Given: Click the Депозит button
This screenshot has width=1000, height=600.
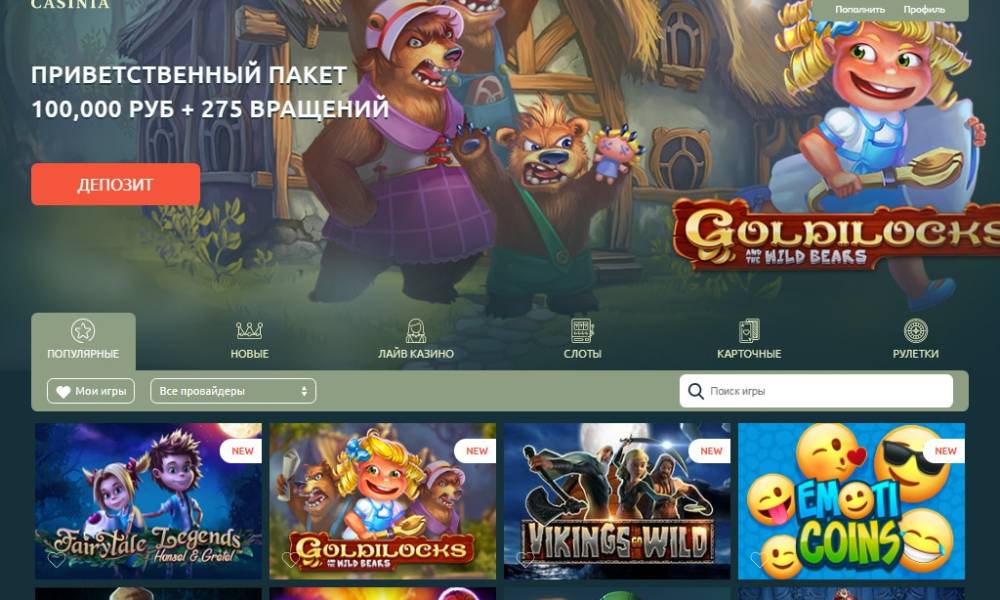Looking at the screenshot, I should [x=115, y=184].
